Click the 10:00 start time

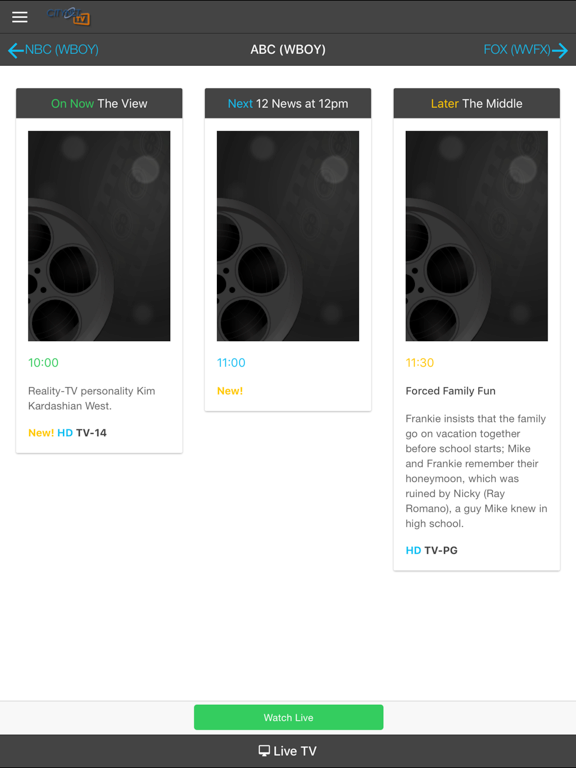coord(44,362)
